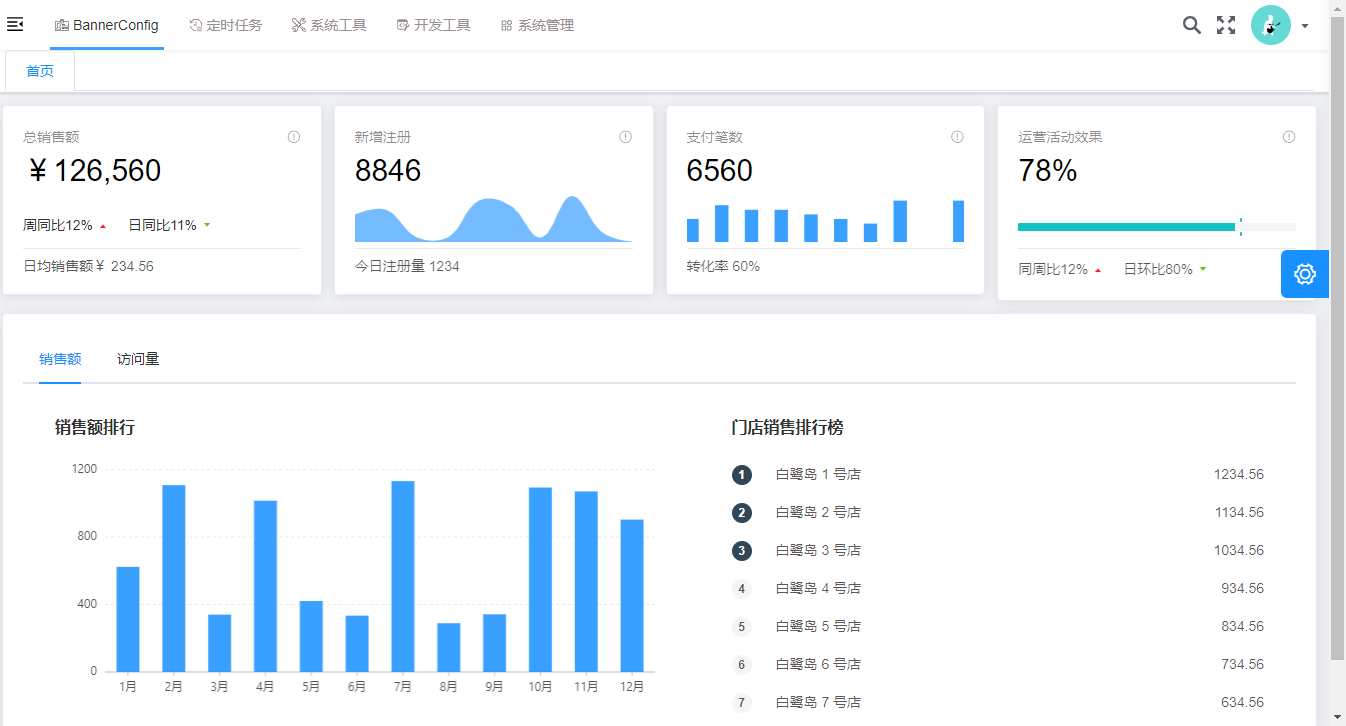The height and width of the screenshot is (726, 1346).
Task: Click the 78% campaign effect figure
Action: [1048, 171]
